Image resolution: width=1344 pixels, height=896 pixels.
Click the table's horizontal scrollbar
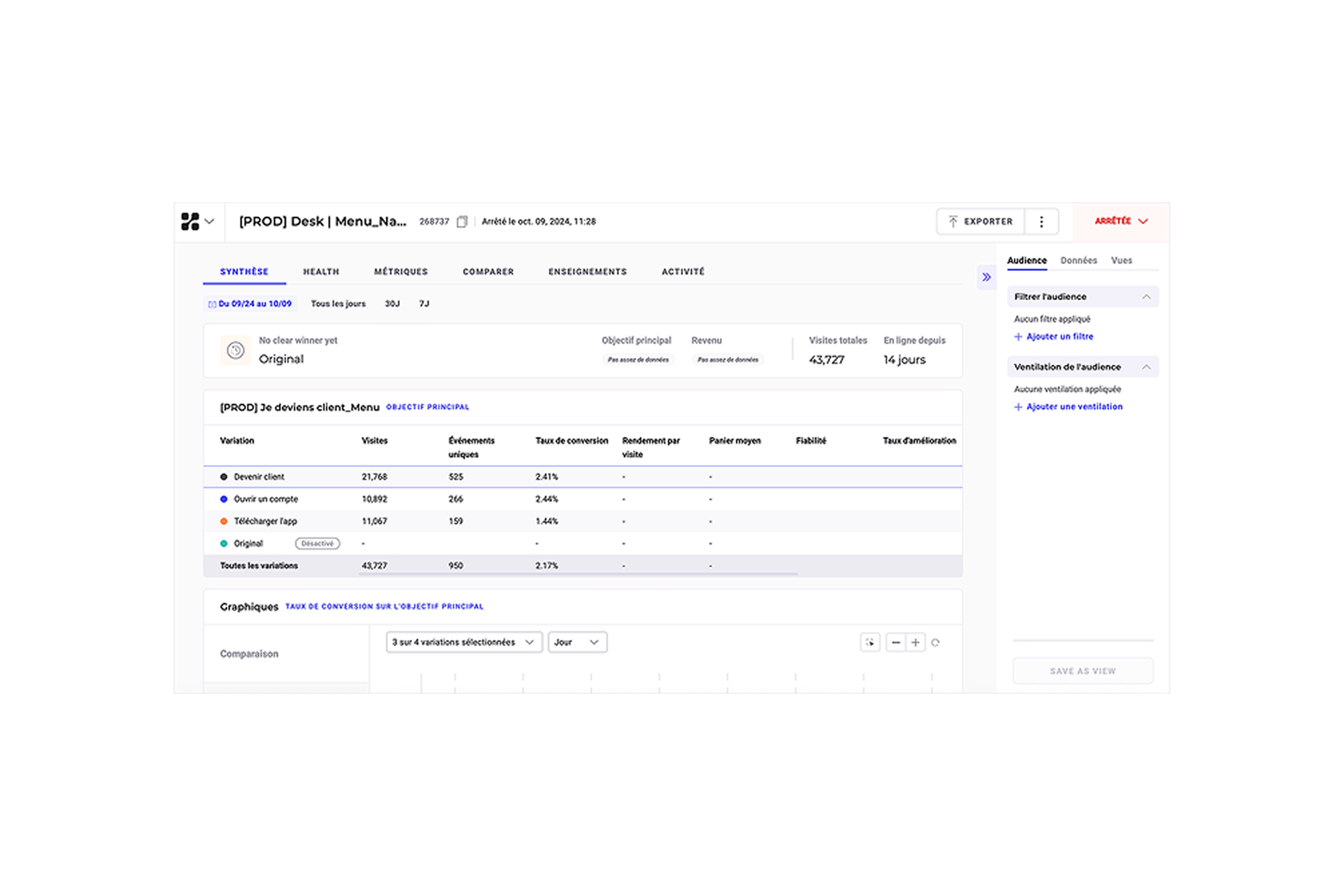tap(577, 573)
